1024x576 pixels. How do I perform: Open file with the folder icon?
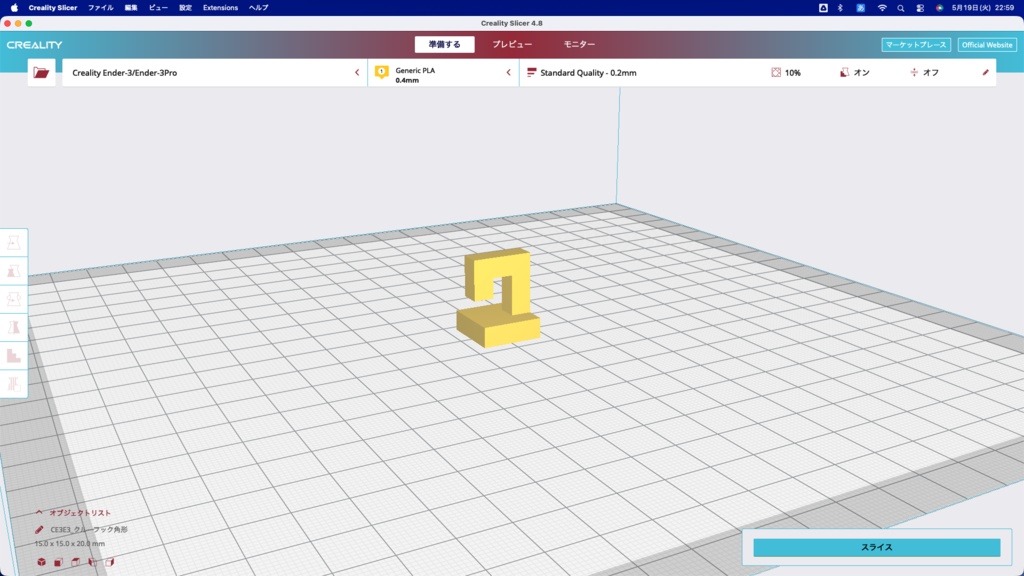coord(41,72)
